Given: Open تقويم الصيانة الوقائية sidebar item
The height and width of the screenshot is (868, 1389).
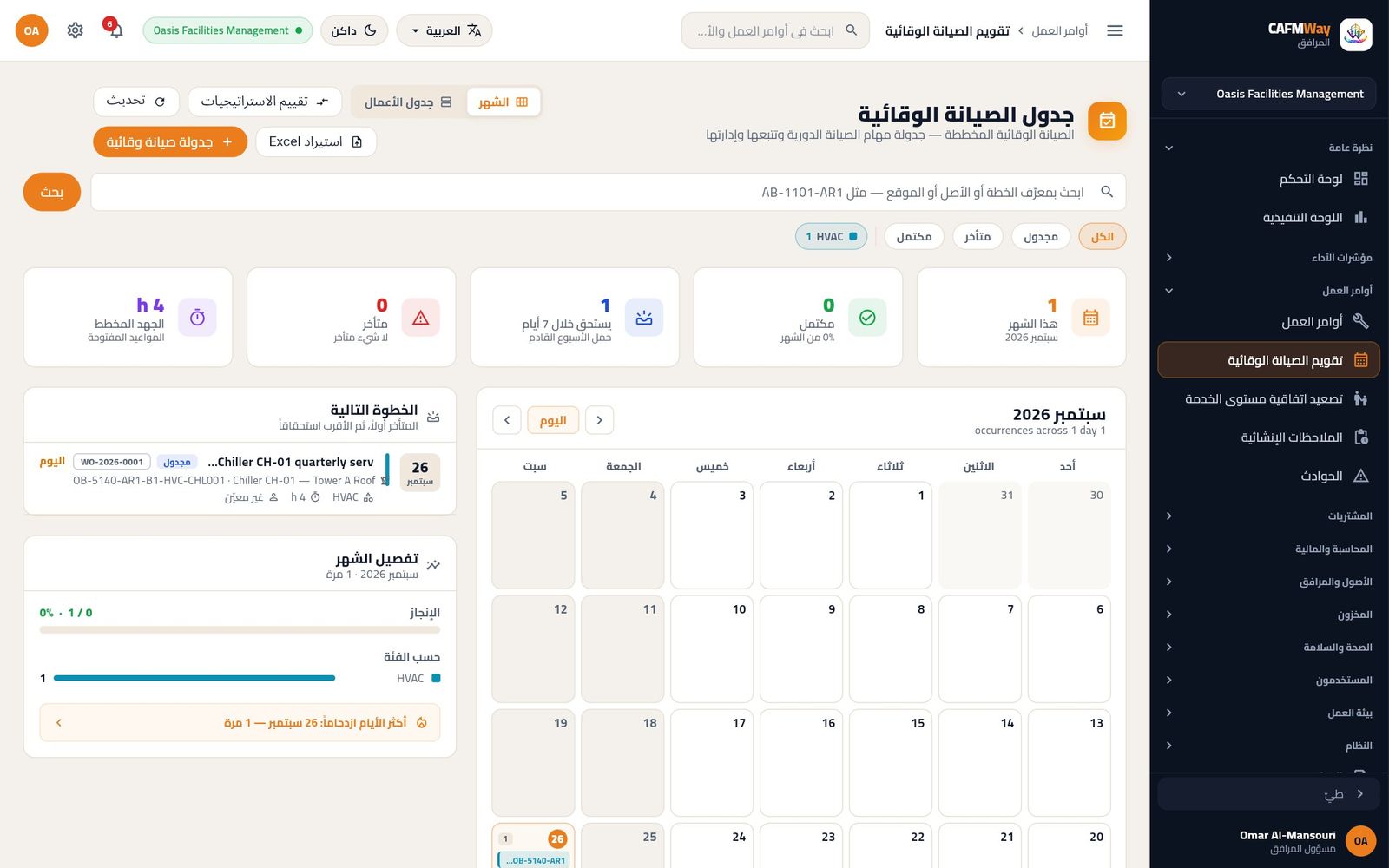Looking at the screenshot, I should (1268, 360).
